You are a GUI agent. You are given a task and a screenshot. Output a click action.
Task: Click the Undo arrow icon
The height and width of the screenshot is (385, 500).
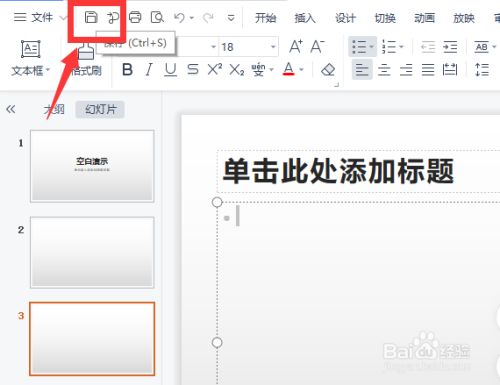pyautogui.click(x=179, y=17)
